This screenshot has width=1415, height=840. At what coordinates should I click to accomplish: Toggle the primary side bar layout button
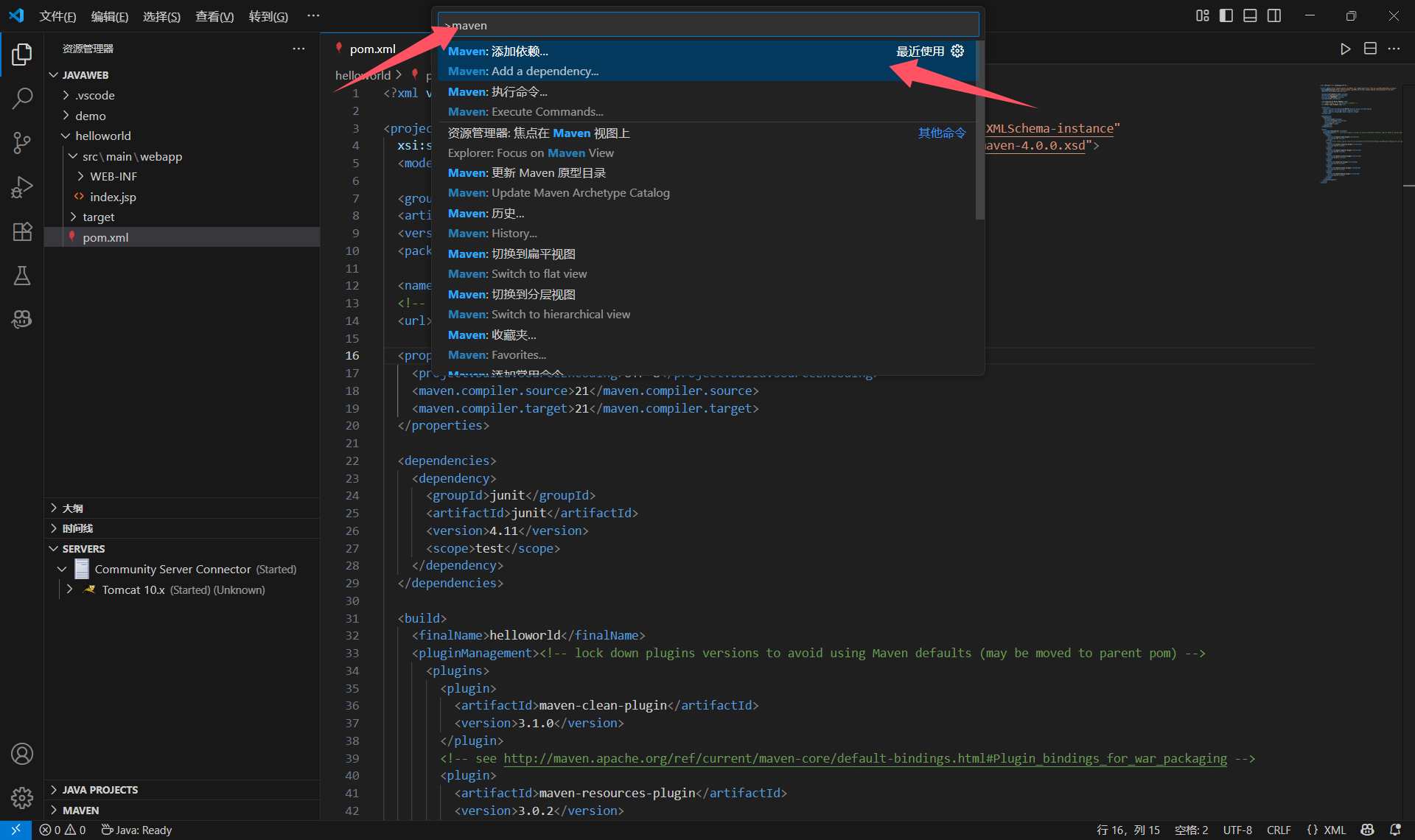(1226, 15)
